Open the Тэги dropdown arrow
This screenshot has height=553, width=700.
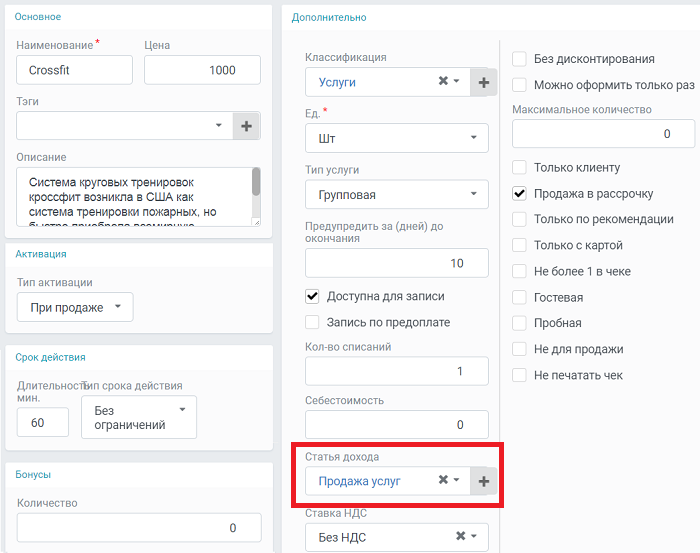point(219,125)
